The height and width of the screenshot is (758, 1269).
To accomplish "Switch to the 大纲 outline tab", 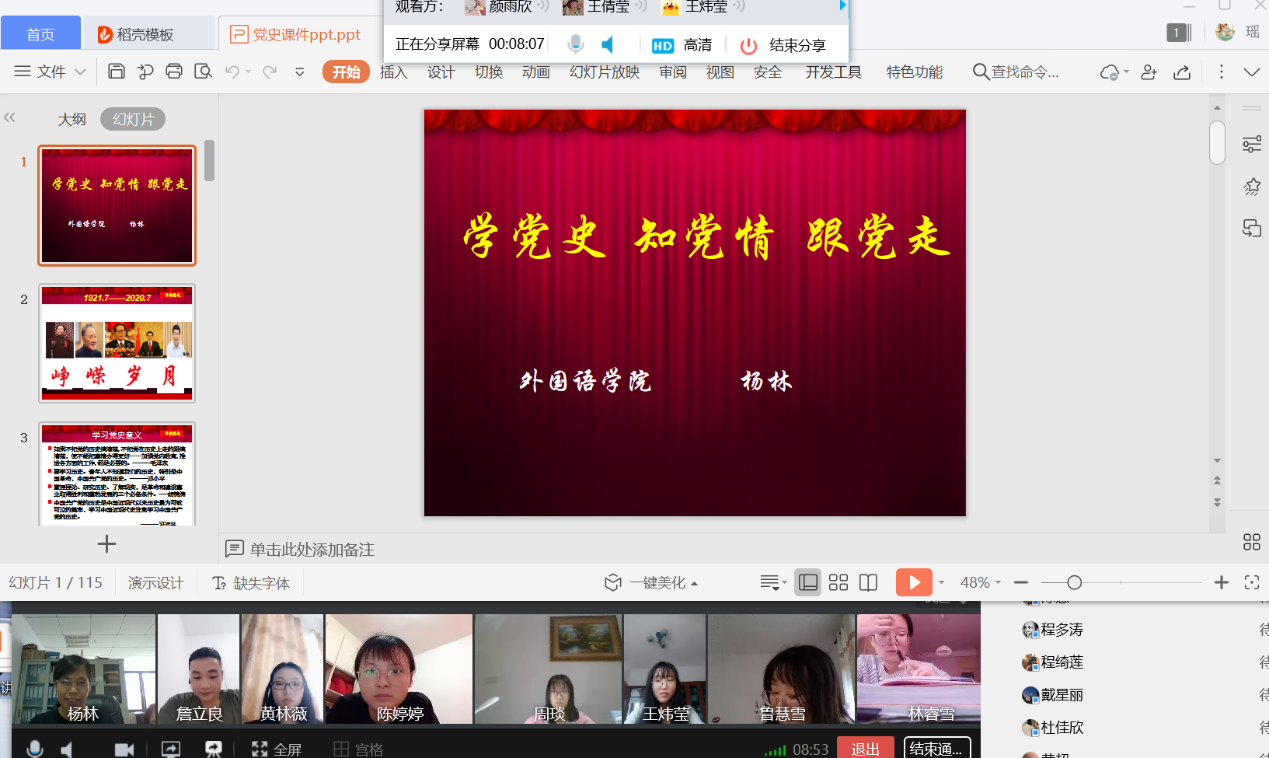I will tap(71, 119).
